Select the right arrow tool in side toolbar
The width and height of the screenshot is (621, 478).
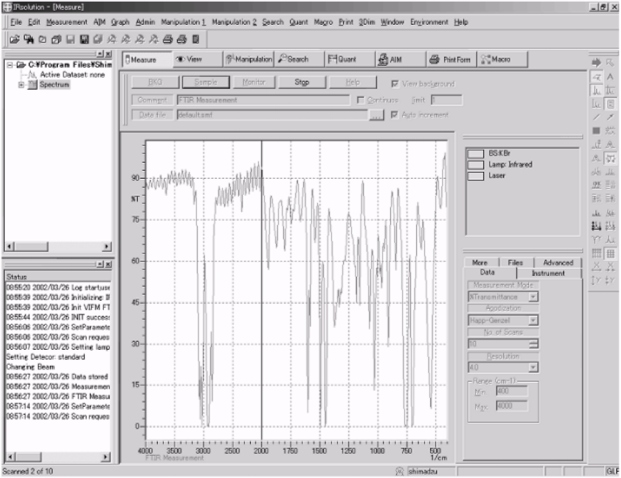click(596, 63)
